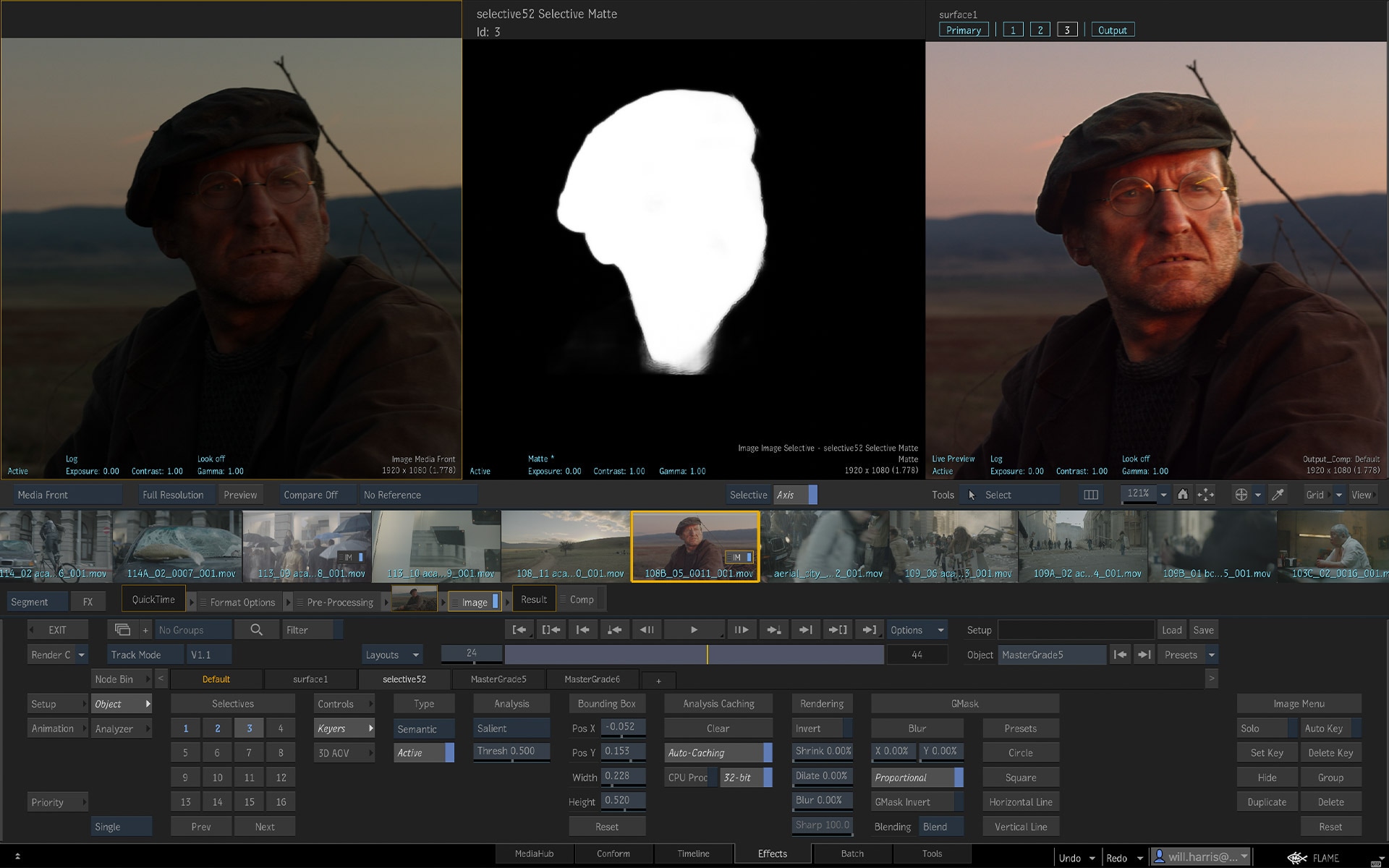The width and height of the screenshot is (1389, 868).
Task: Click the search magnifier icon
Action: 256,630
